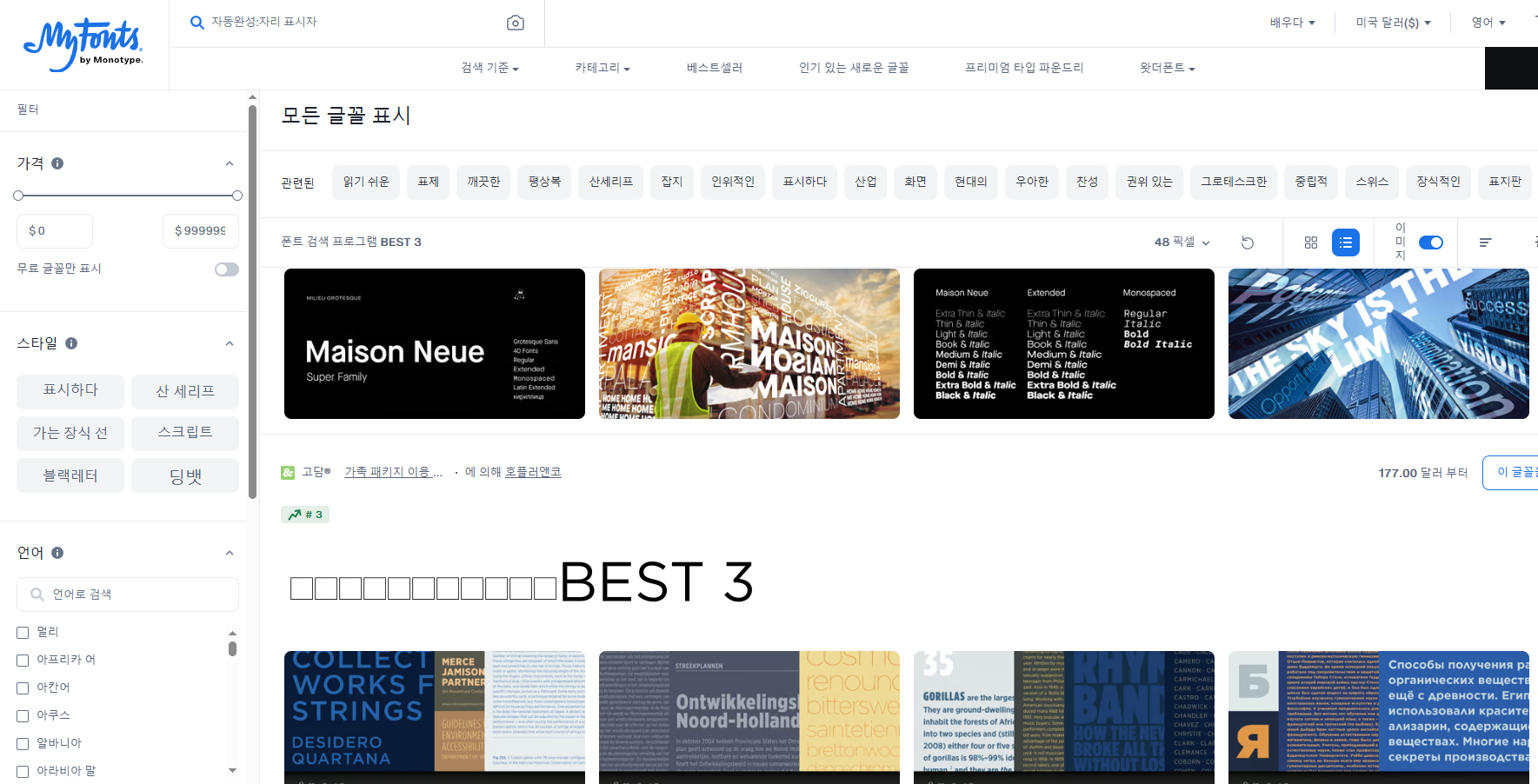Open the 배우다 dropdown

(x=1292, y=23)
